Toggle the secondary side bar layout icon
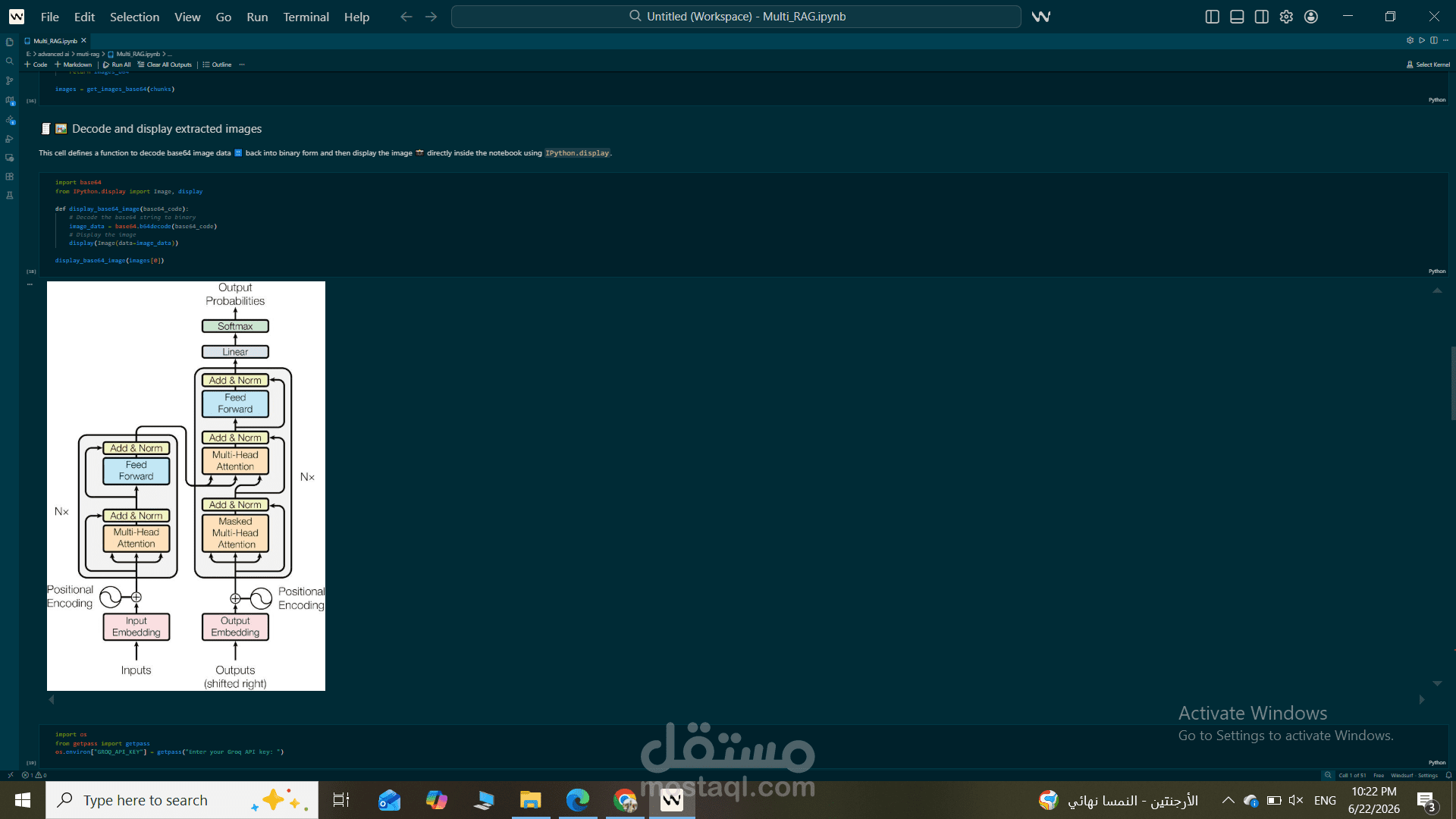The width and height of the screenshot is (1456, 819). 1262,17
